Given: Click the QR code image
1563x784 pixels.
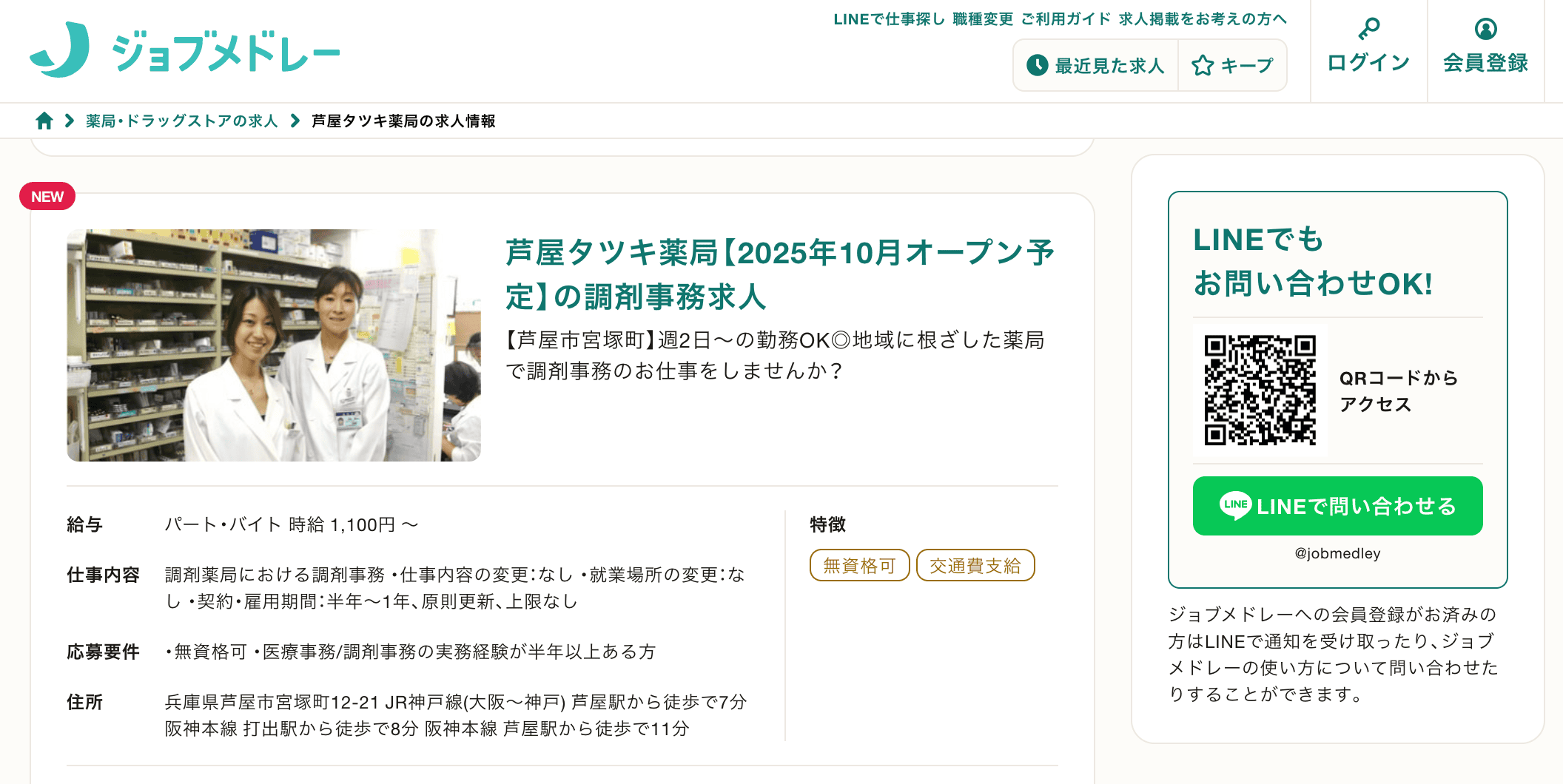Looking at the screenshot, I should coord(1260,390).
